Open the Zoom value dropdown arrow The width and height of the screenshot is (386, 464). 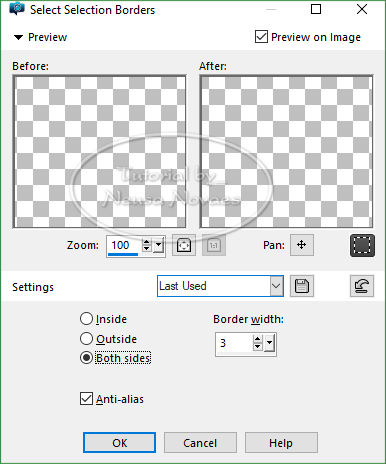158,246
